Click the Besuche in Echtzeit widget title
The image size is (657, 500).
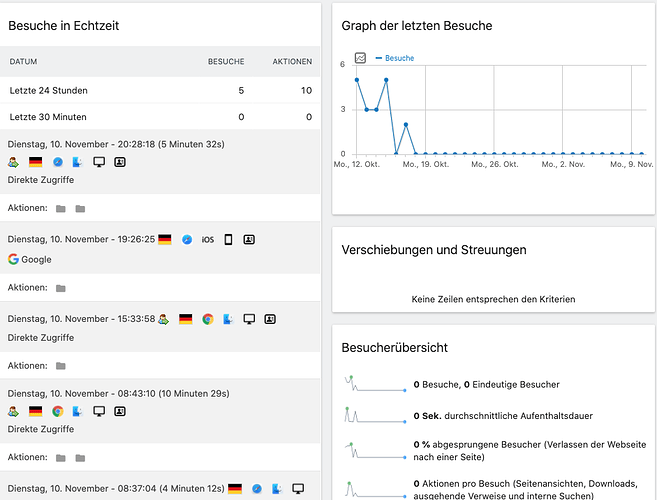[x=64, y=26]
